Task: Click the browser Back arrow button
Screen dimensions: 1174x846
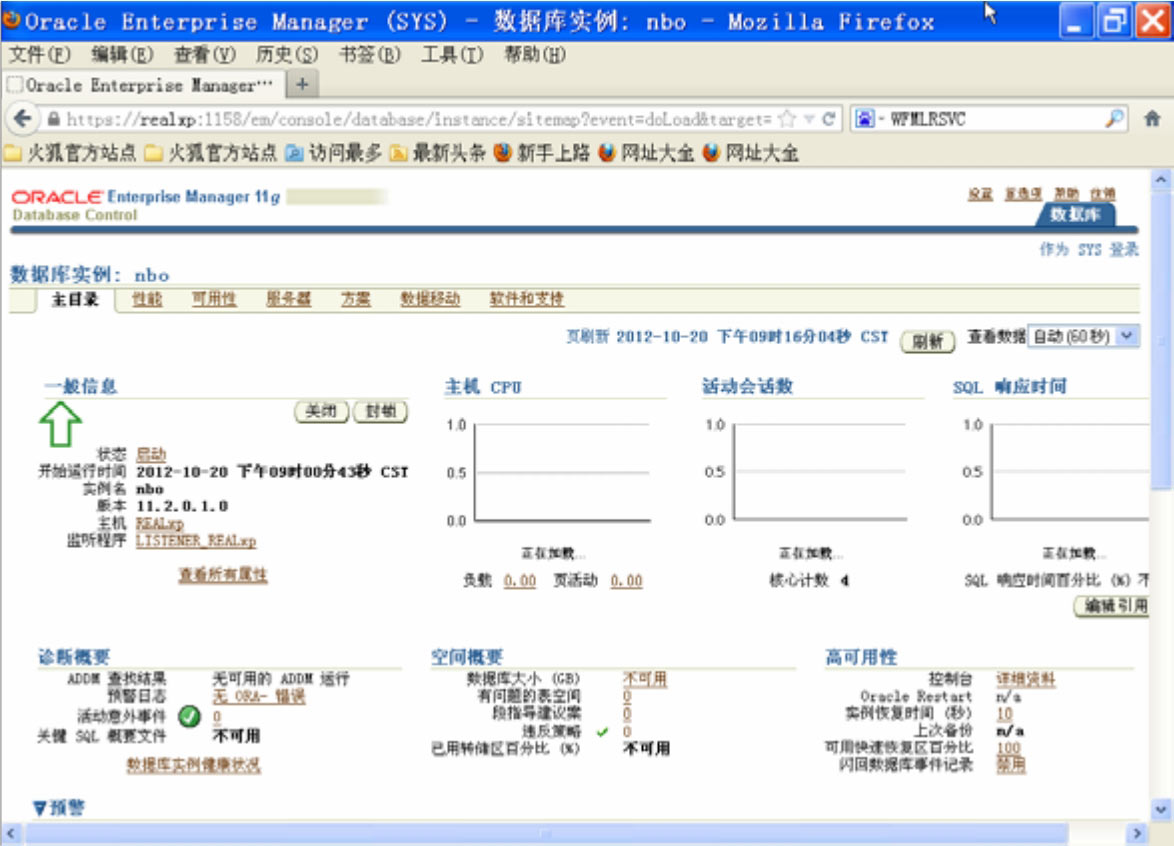Action: coord(22,119)
